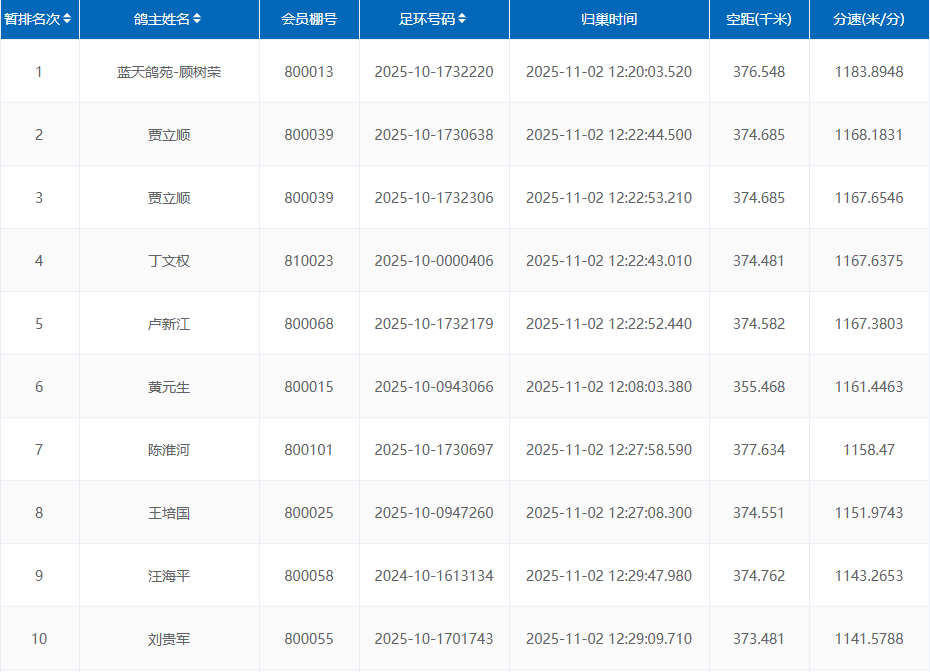
Task: Click loft number 810023
Action: (309, 261)
